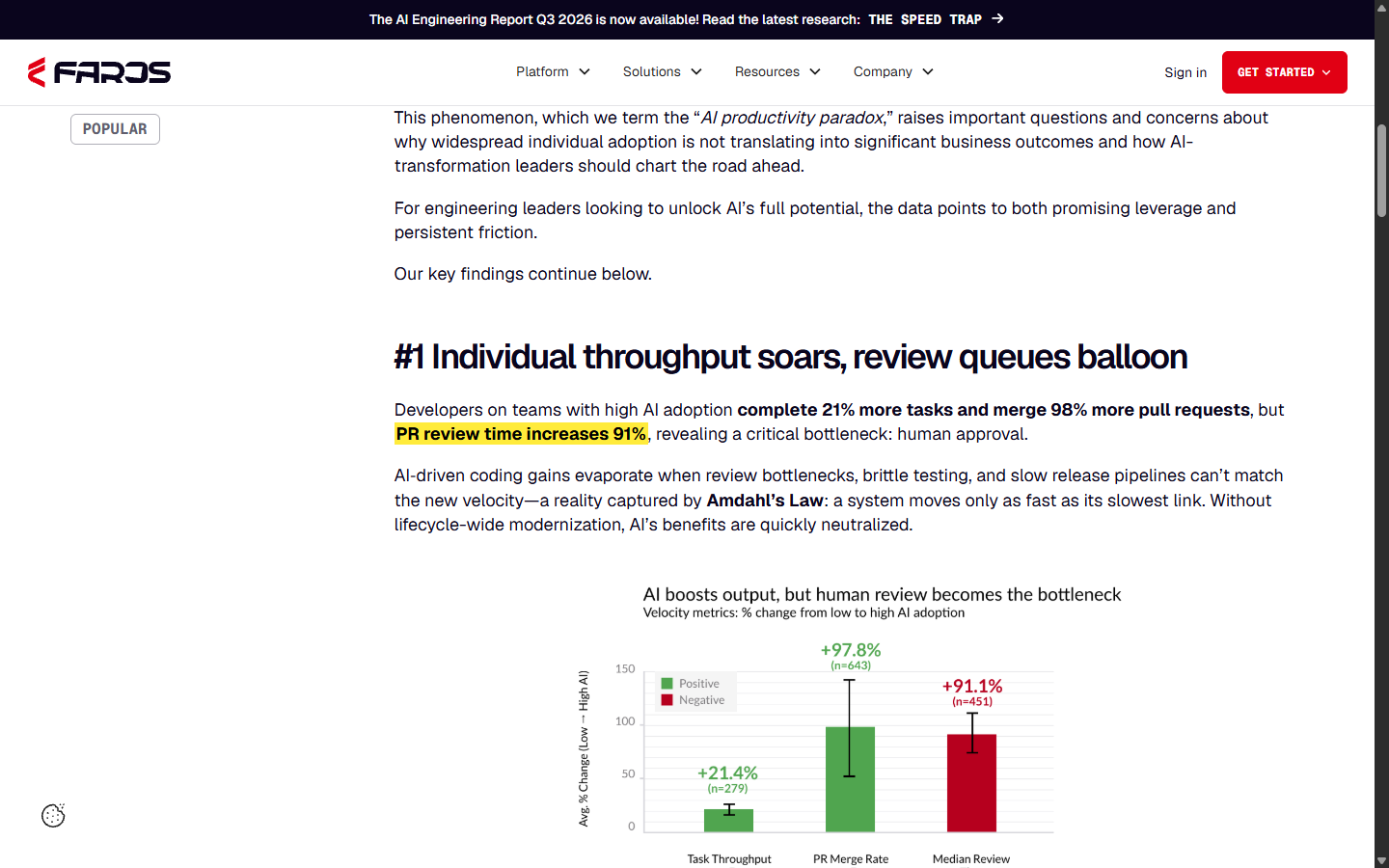Click the '+91.1%' chart label
The width and height of the screenshot is (1389, 868).
(972, 686)
